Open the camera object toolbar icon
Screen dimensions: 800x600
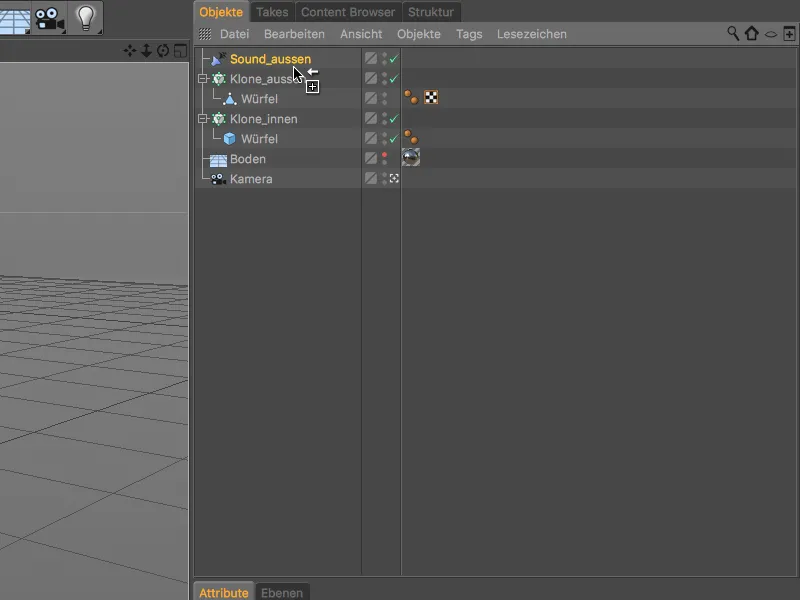click(49, 19)
